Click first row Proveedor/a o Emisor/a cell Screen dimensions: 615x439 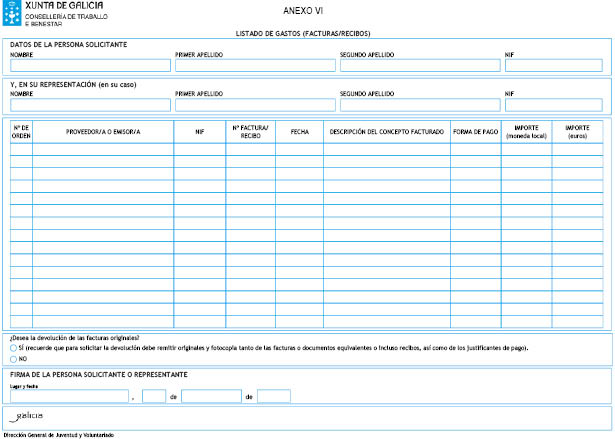click(103, 149)
